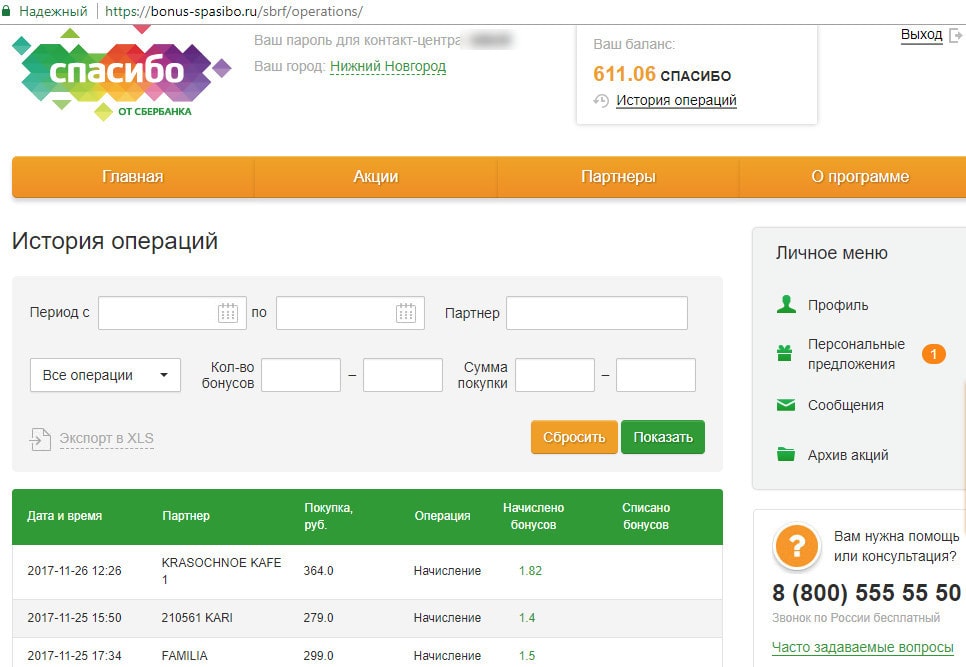Click the Партнер input field
Viewport: 966px width, 667px height.
click(597, 313)
